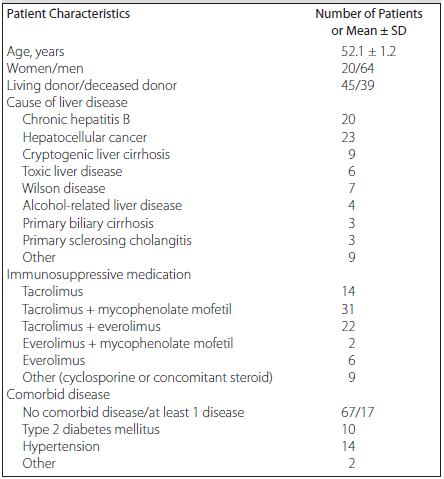This screenshot has width=444, height=479.
Task: Select the 'Cause of liver disease' heading
Action: tap(67, 102)
